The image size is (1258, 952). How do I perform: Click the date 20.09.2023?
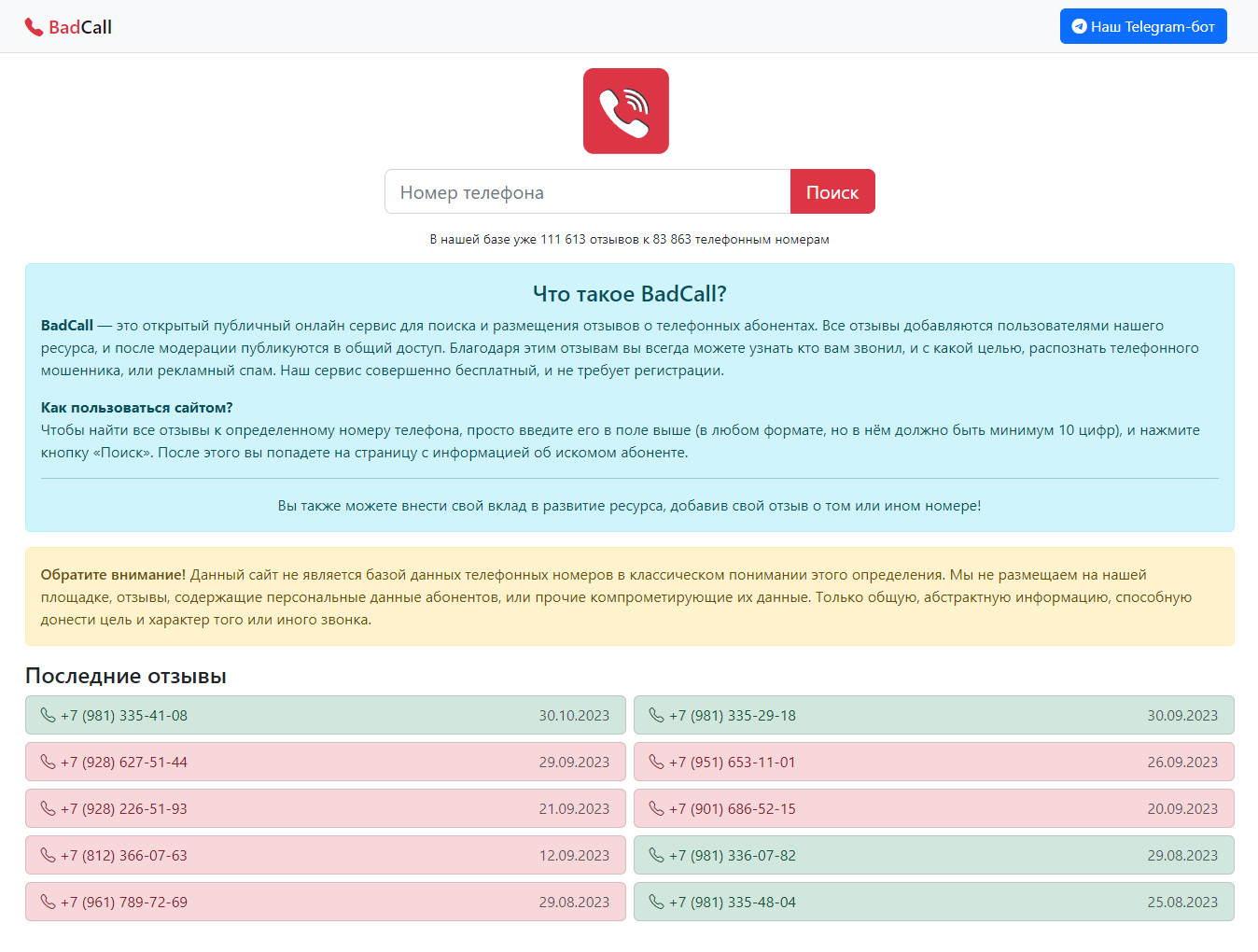1182,808
